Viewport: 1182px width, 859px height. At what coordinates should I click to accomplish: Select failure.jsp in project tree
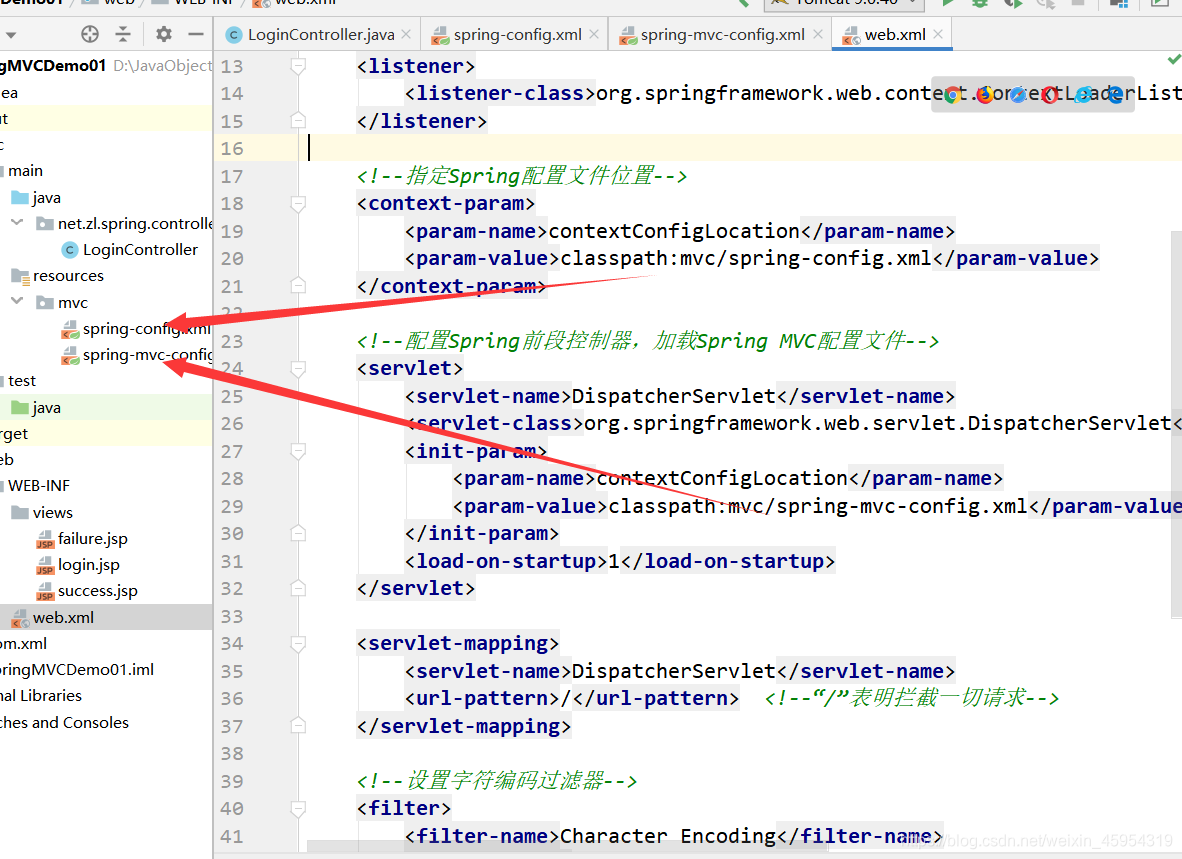92,539
